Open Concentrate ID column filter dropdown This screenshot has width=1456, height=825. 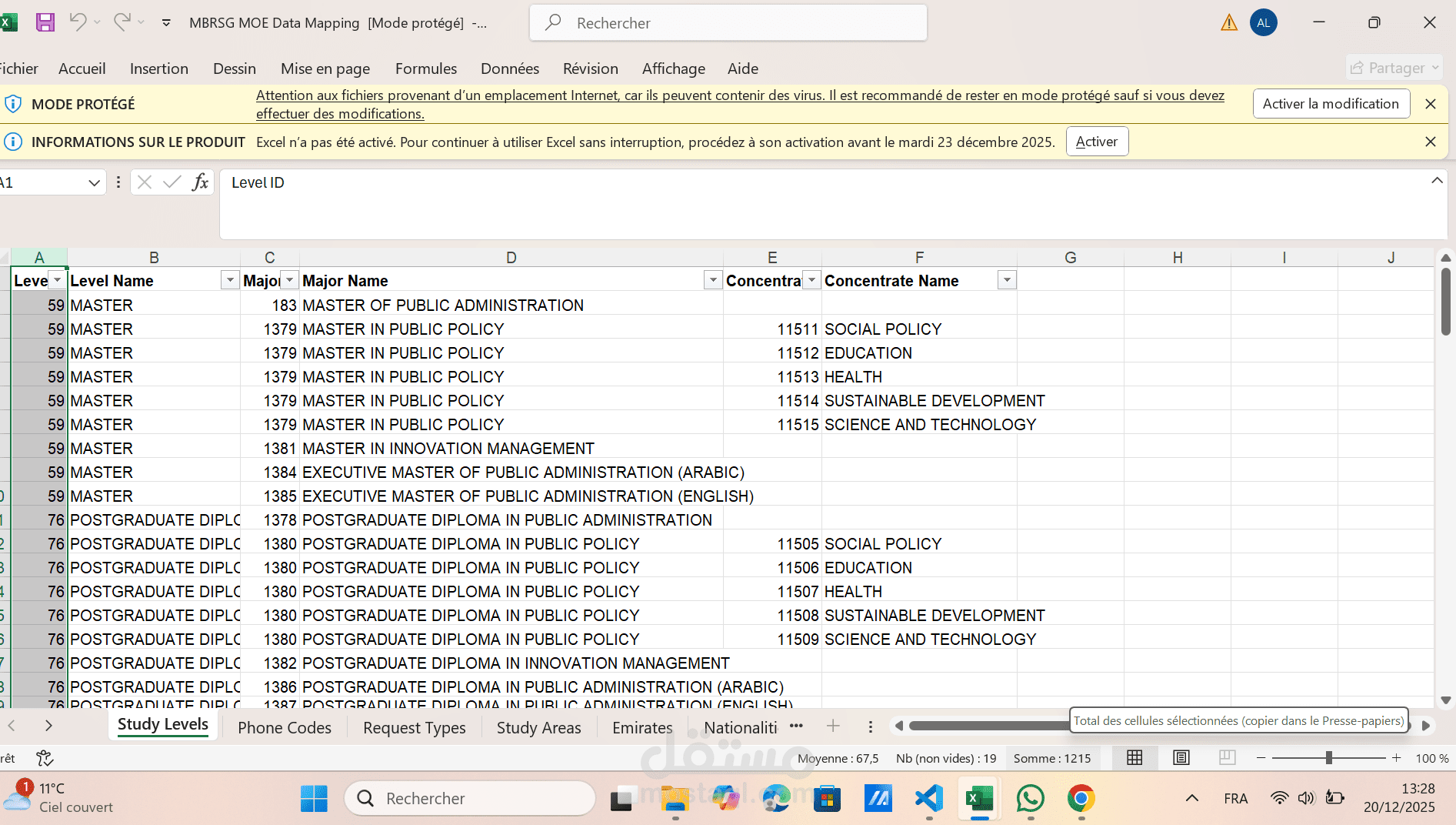pyautogui.click(x=811, y=280)
